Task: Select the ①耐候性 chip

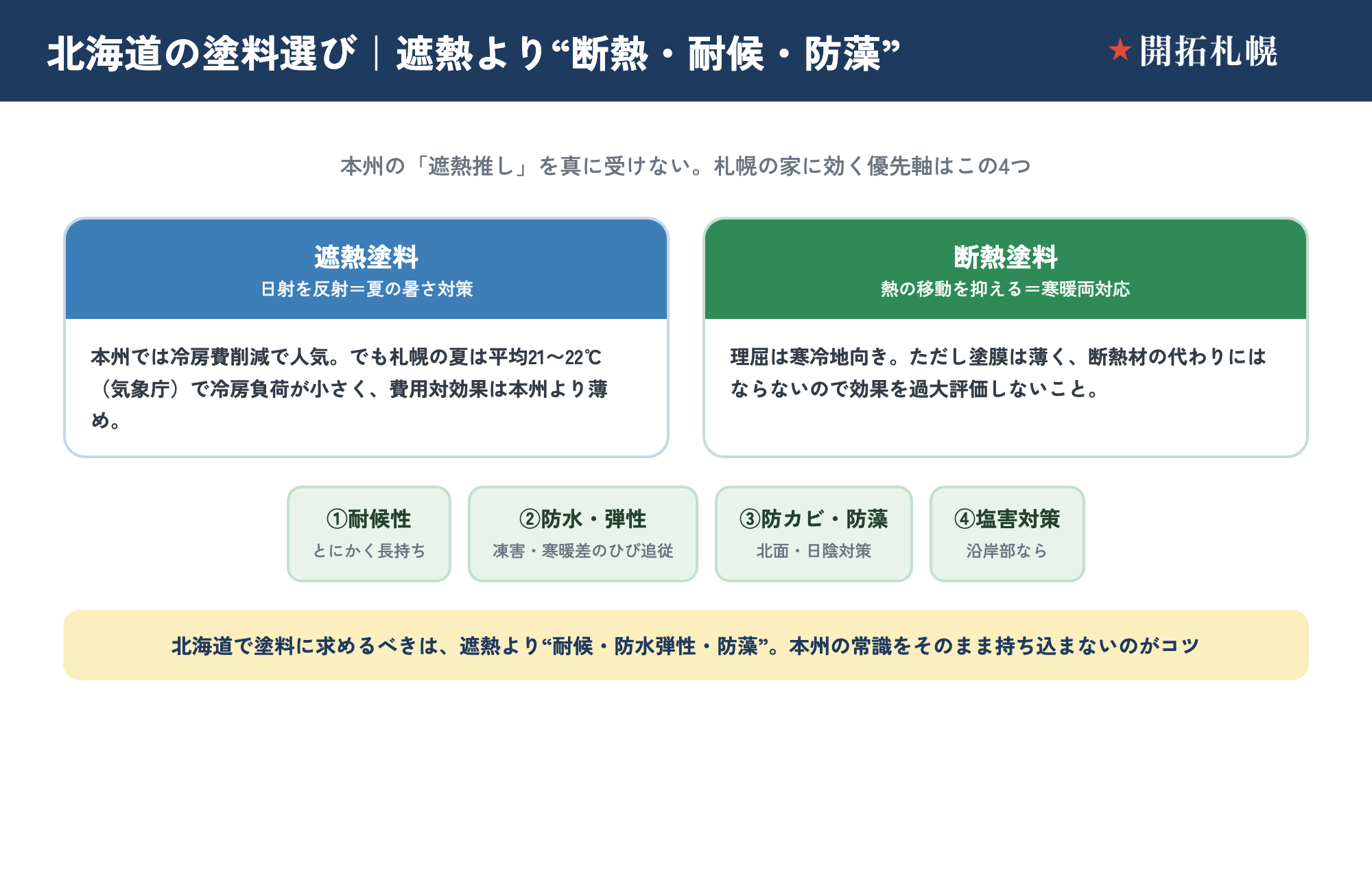Action: click(369, 534)
